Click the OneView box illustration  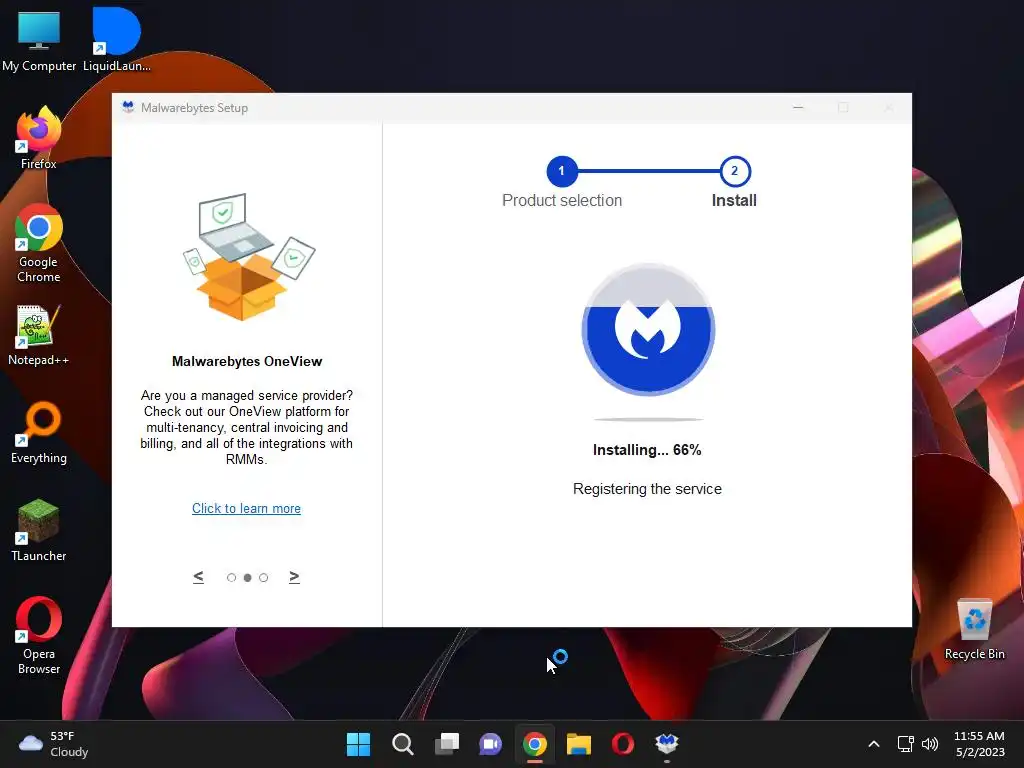tap(248, 256)
